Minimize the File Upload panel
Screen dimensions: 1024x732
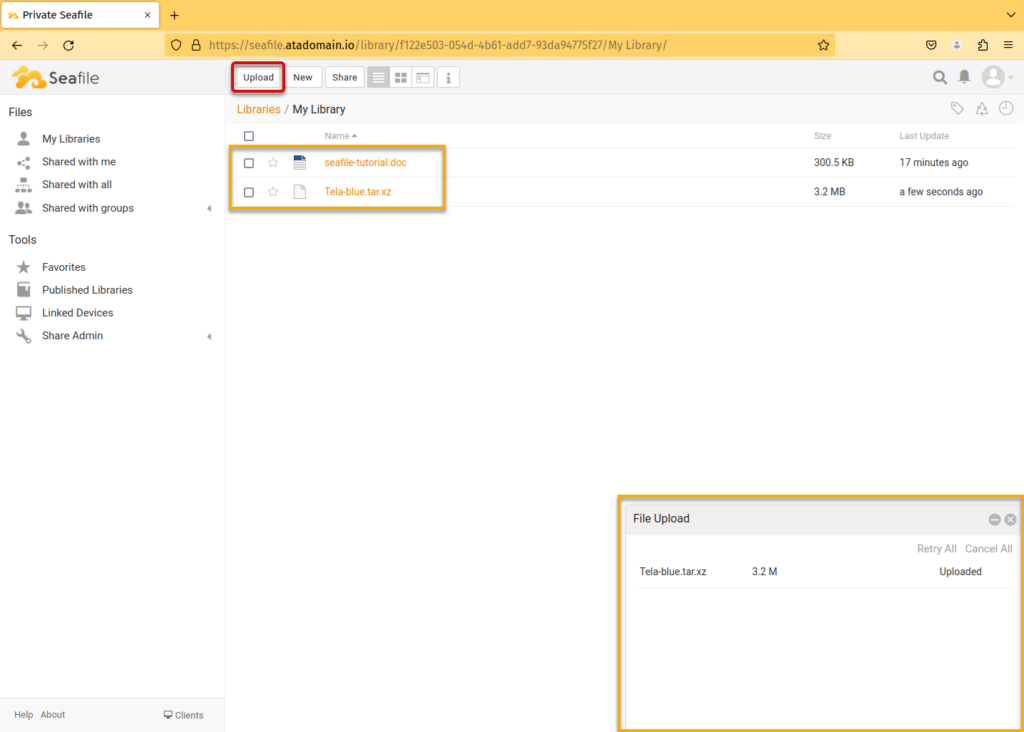[994, 519]
